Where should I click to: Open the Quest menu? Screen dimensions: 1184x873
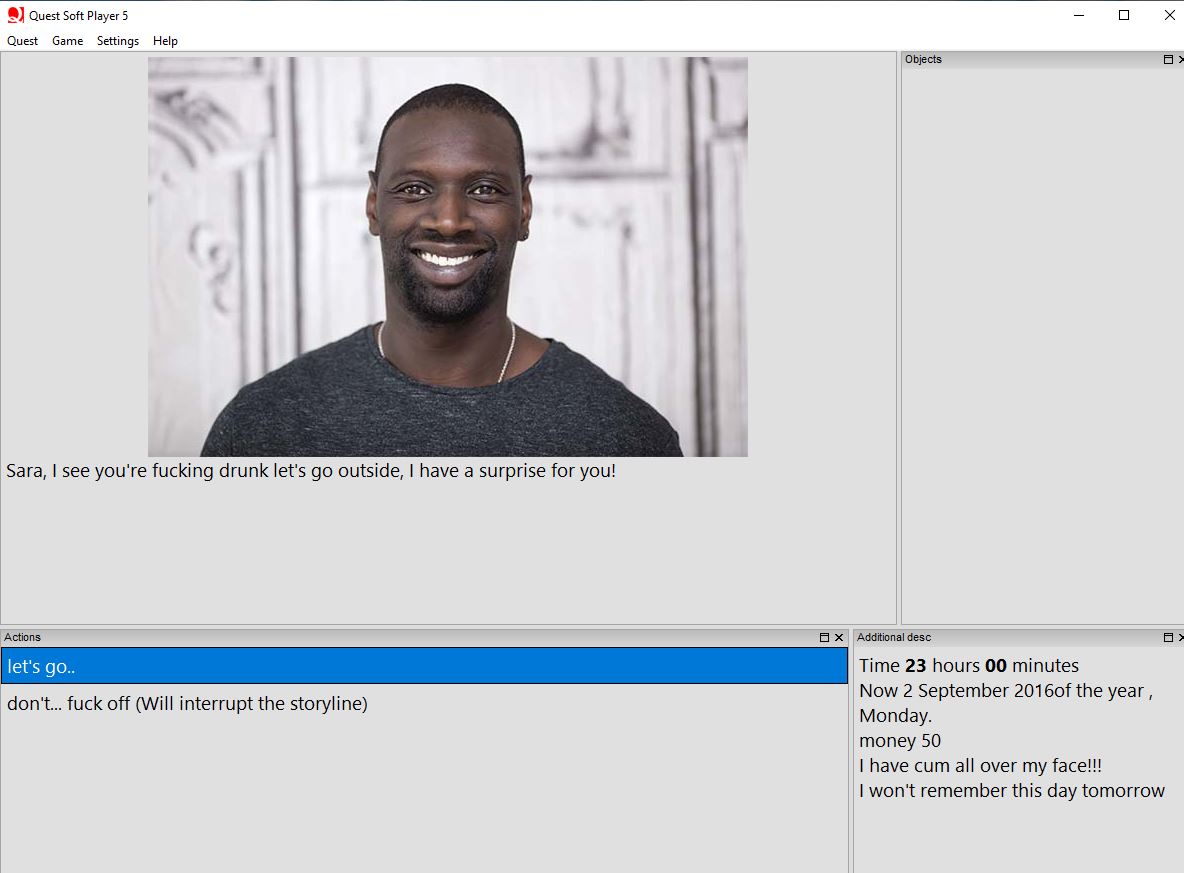(22, 41)
